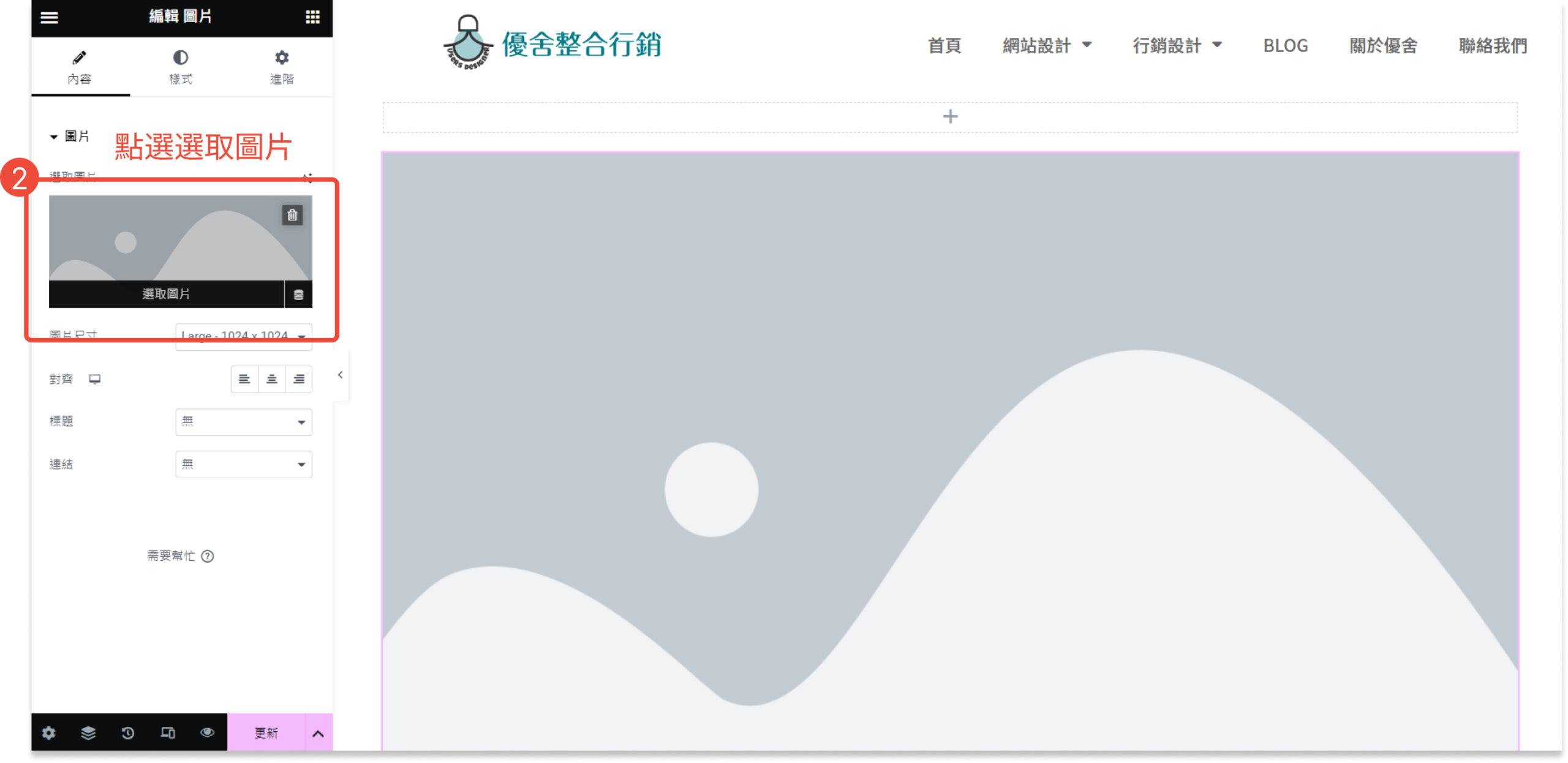The height and width of the screenshot is (763, 1568).
Task: Open page settings gear in the bottom bar
Action: [48, 732]
